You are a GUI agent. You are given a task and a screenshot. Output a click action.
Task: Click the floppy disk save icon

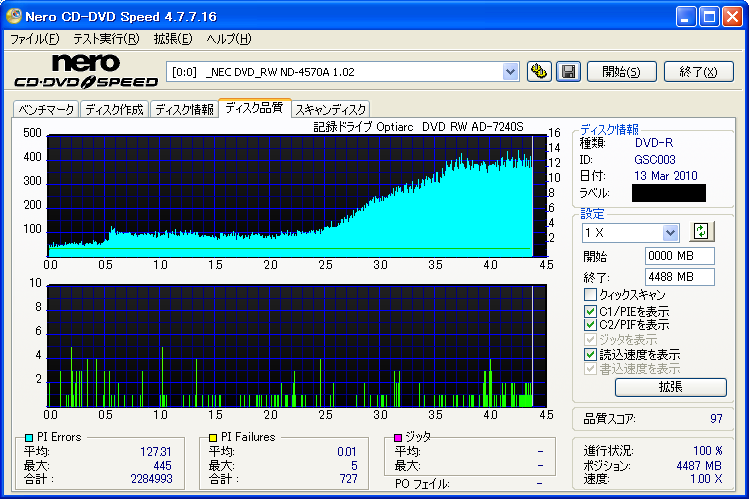[568, 72]
